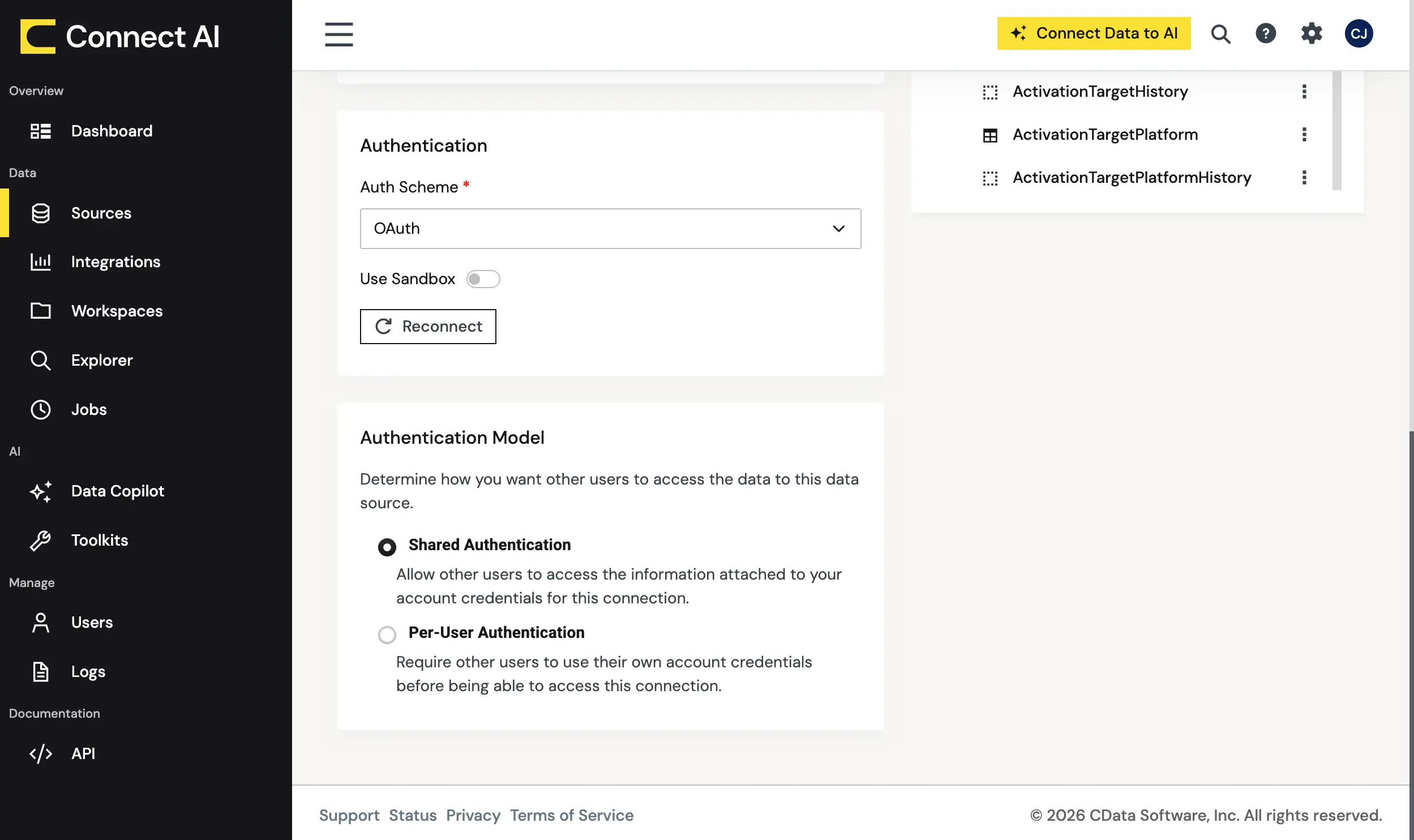This screenshot has height=840, width=1414.
Task: Click the Users person icon
Action: pyautogui.click(x=41, y=622)
